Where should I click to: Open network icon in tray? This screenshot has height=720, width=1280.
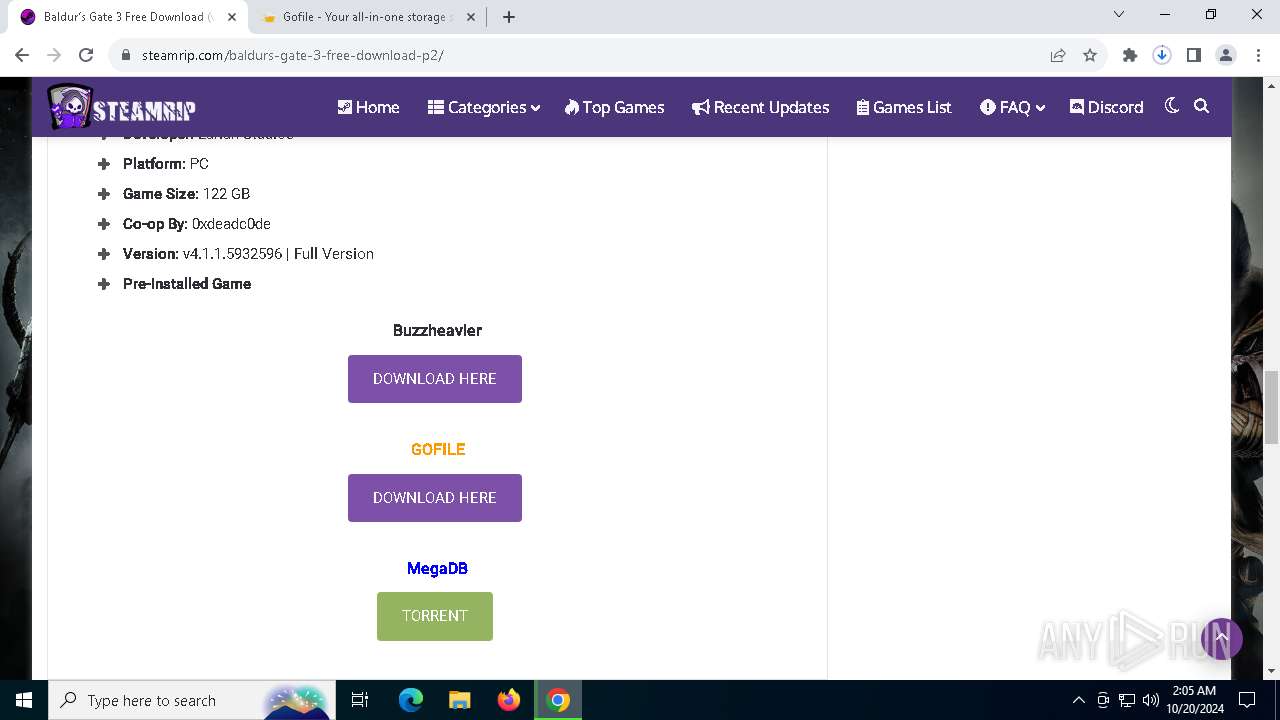pyautogui.click(x=1127, y=700)
